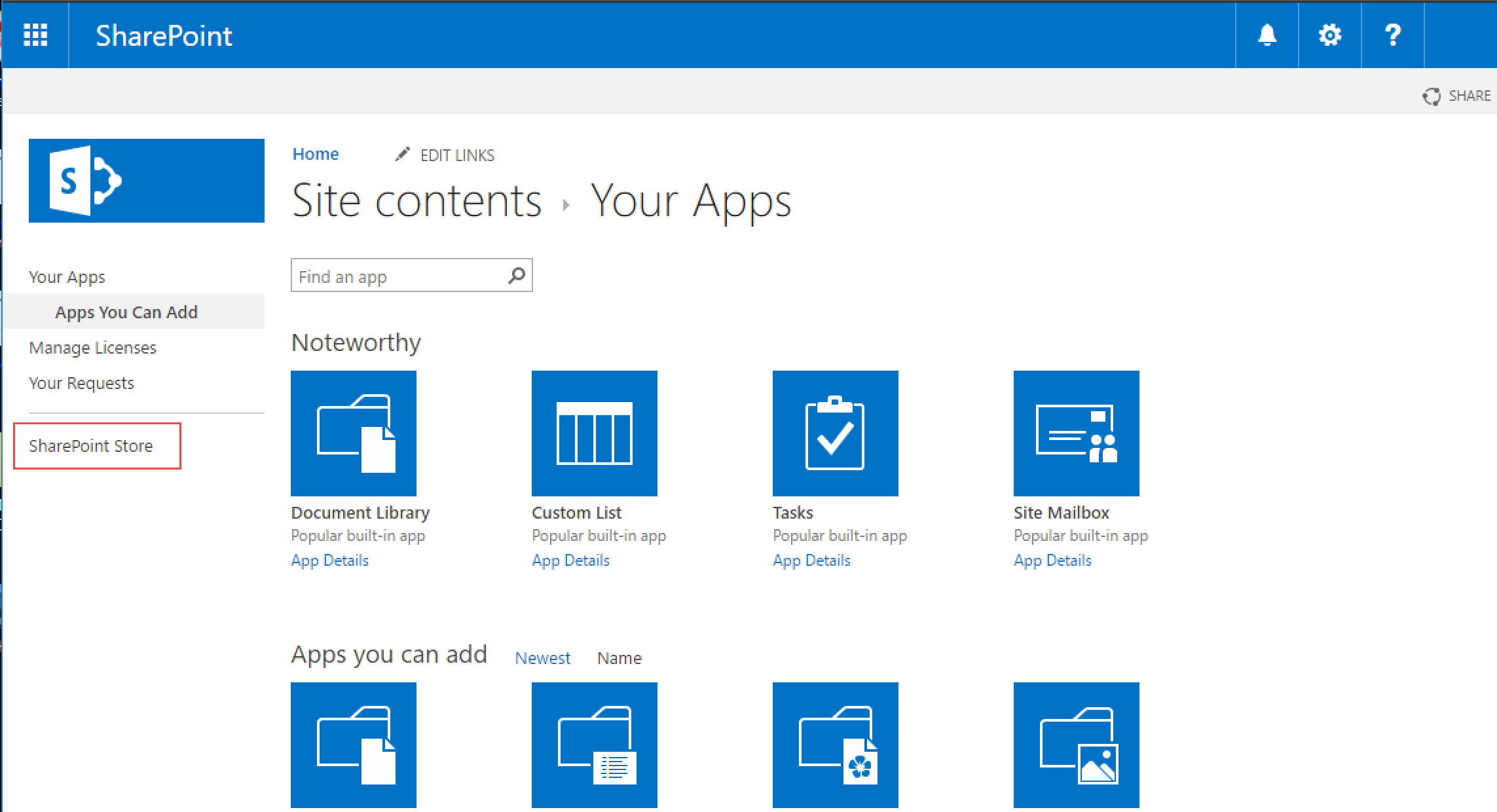Open the SharePoint Store link

tap(91, 446)
